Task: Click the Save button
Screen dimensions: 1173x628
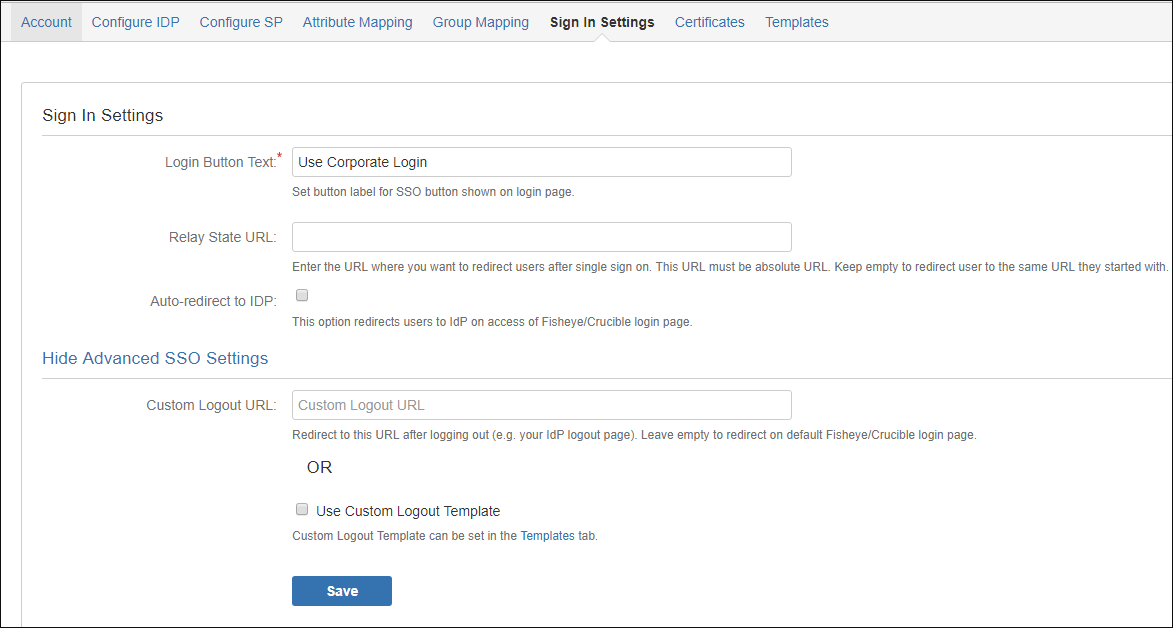Action: click(342, 591)
